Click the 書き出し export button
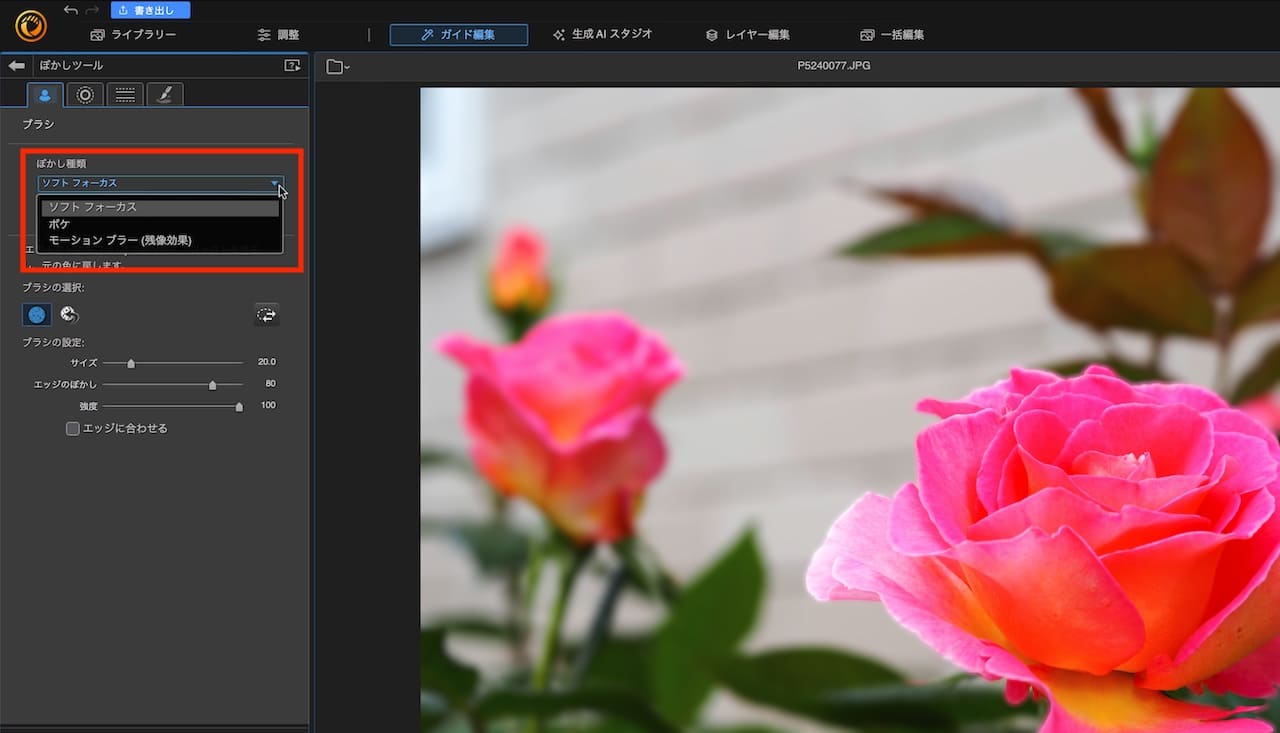 [150, 10]
